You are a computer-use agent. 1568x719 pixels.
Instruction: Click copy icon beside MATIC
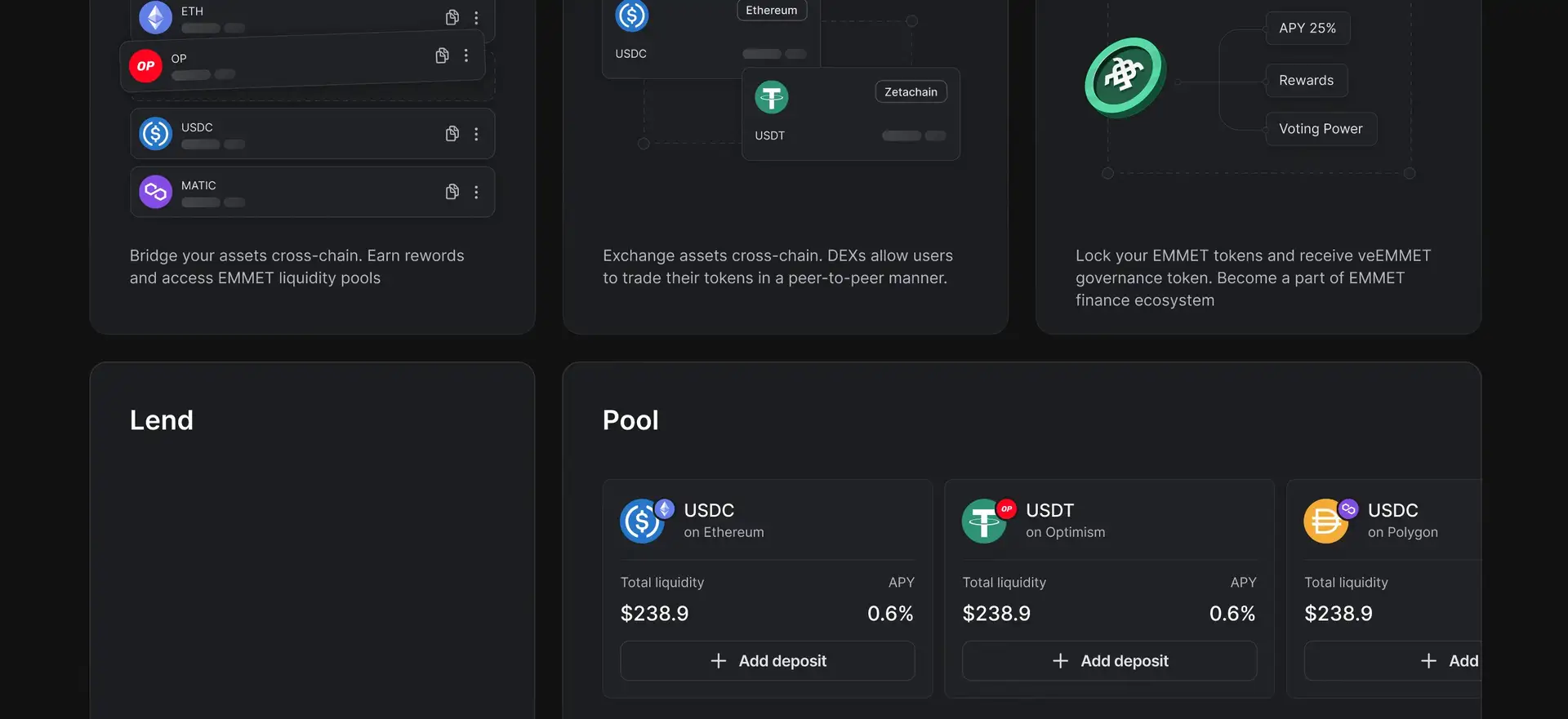pyautogui.click(x=452, y=192)
